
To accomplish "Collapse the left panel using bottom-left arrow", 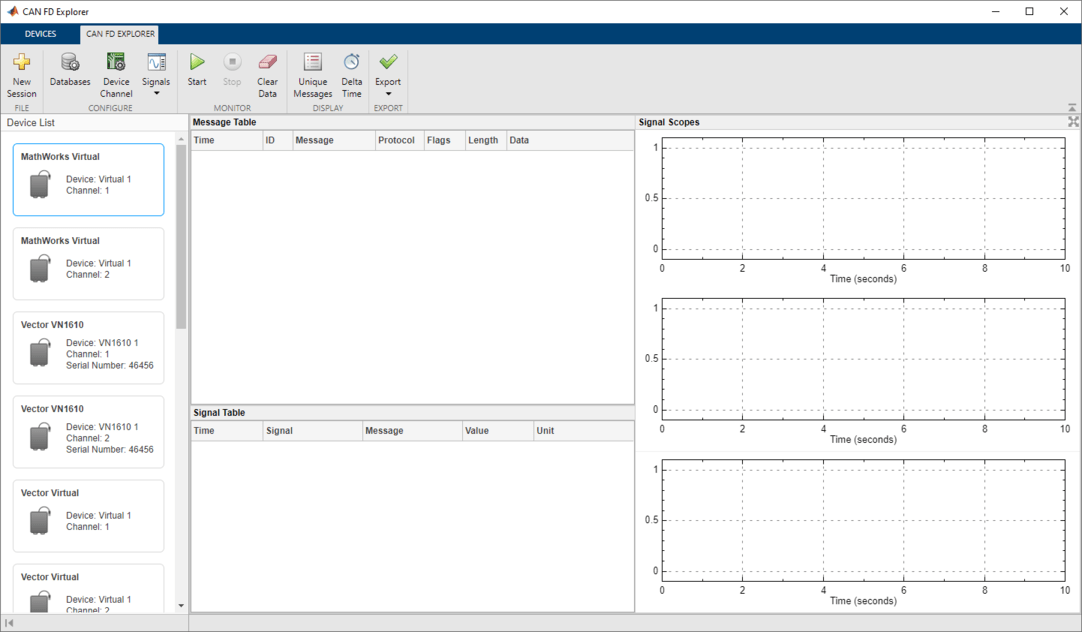I will point(10,623).
